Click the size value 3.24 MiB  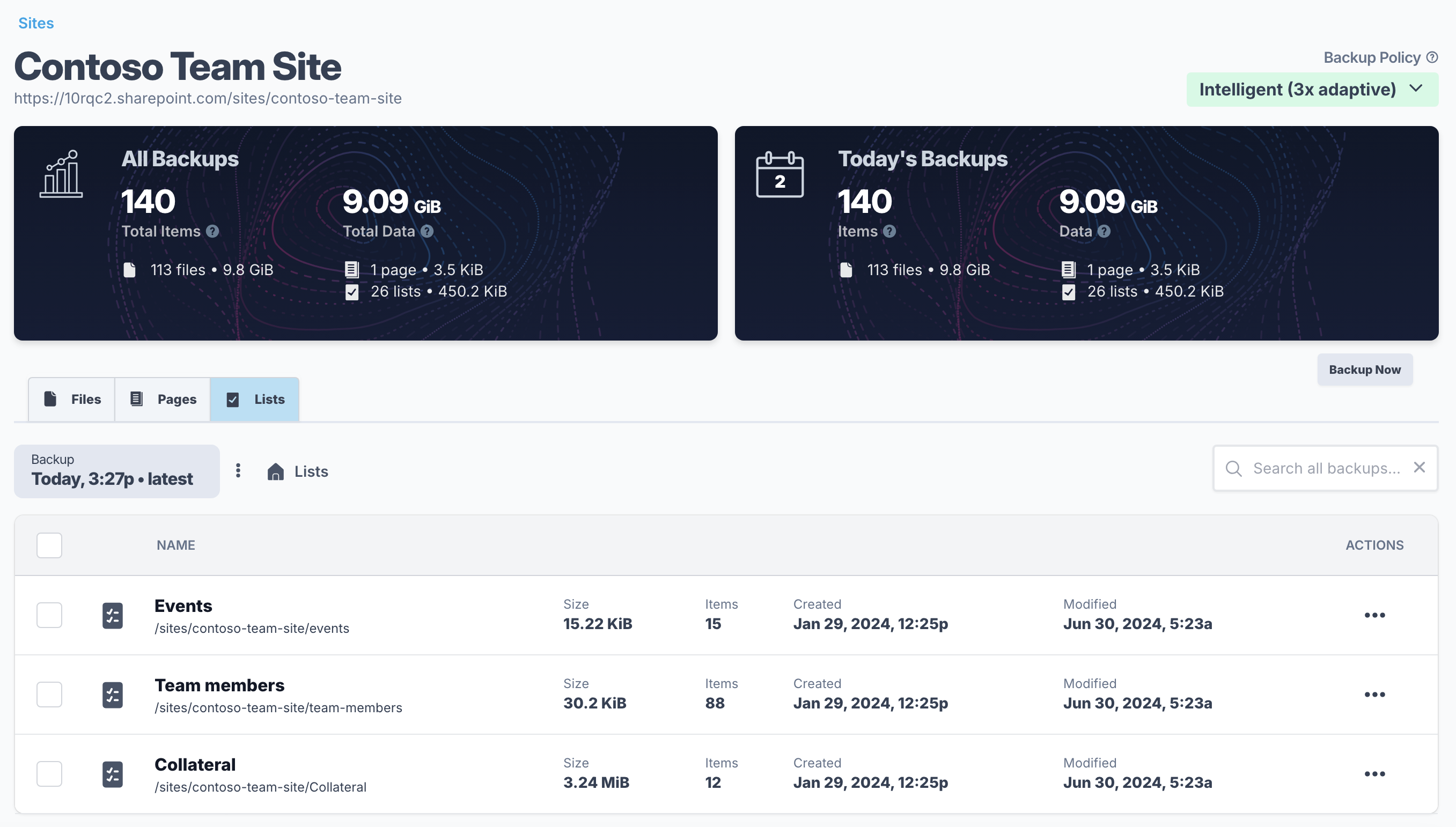coord(597,783)
